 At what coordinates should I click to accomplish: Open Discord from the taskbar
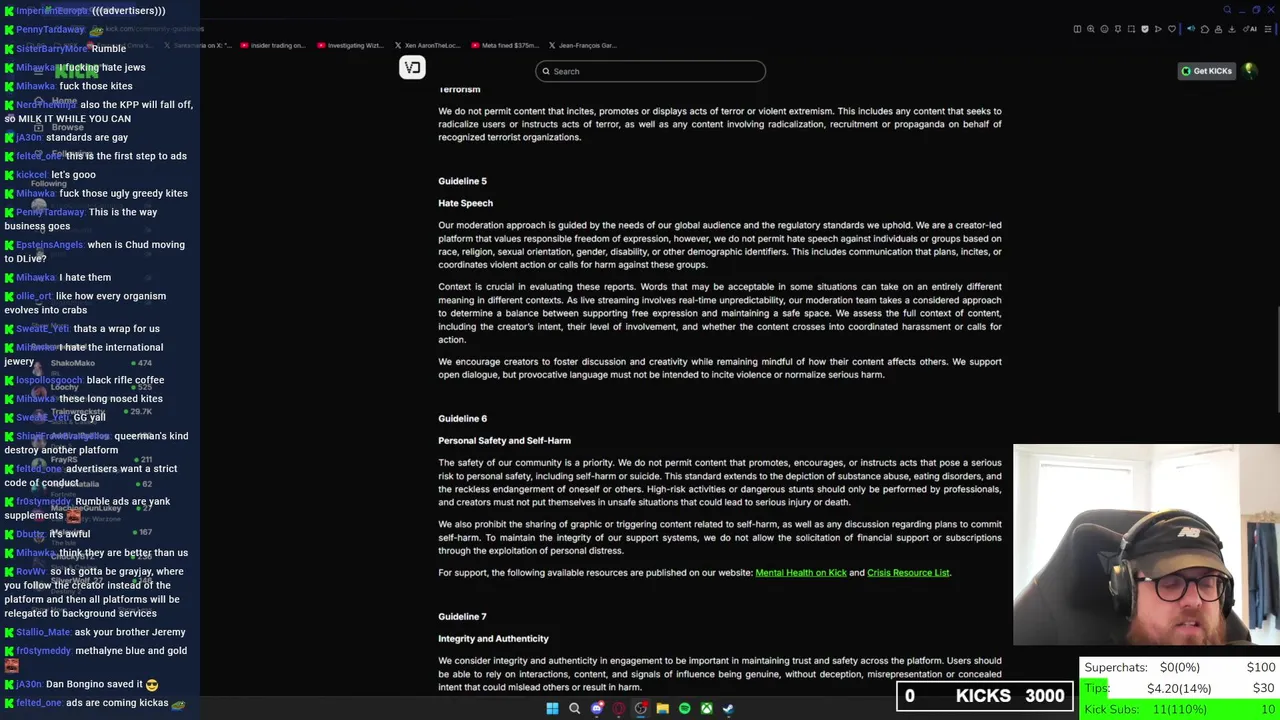click(597, 708)
